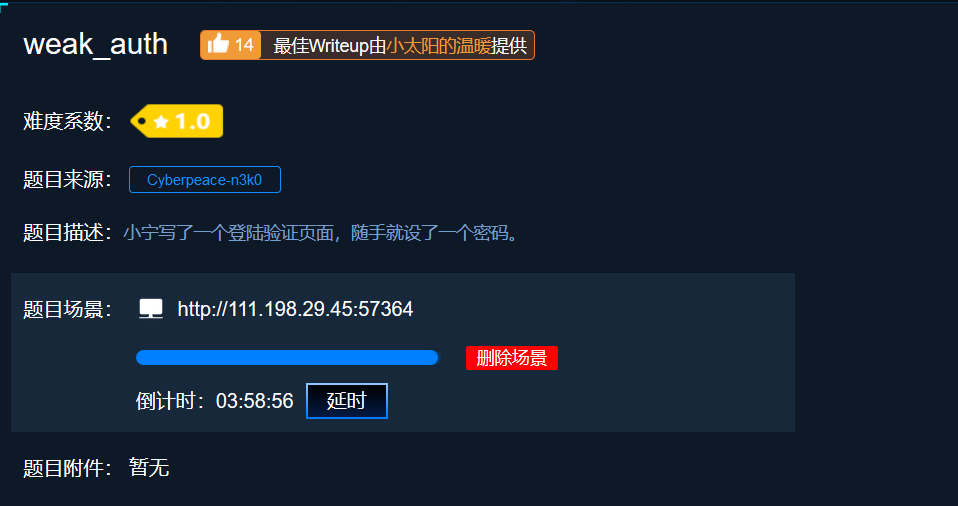Click the weak_auth challenge title
Screen dimensions: 958x506
[x=95, y=45]
